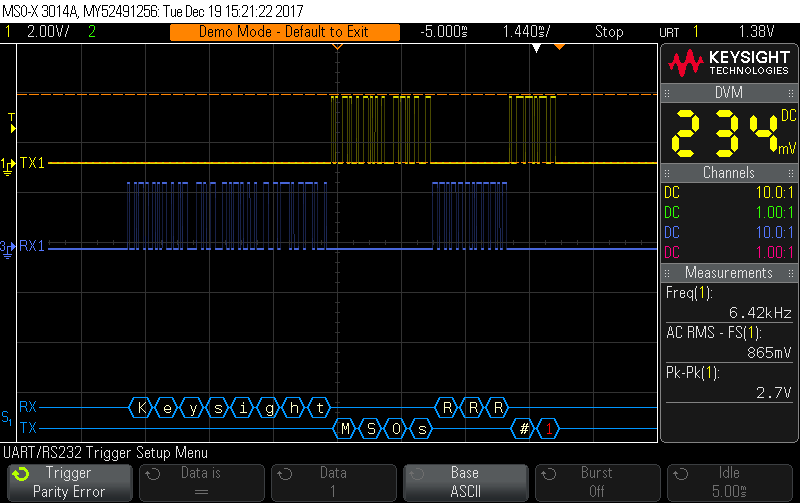Select channel 2 indicator in top bar
Screen dimensions: 800x503
92,32
